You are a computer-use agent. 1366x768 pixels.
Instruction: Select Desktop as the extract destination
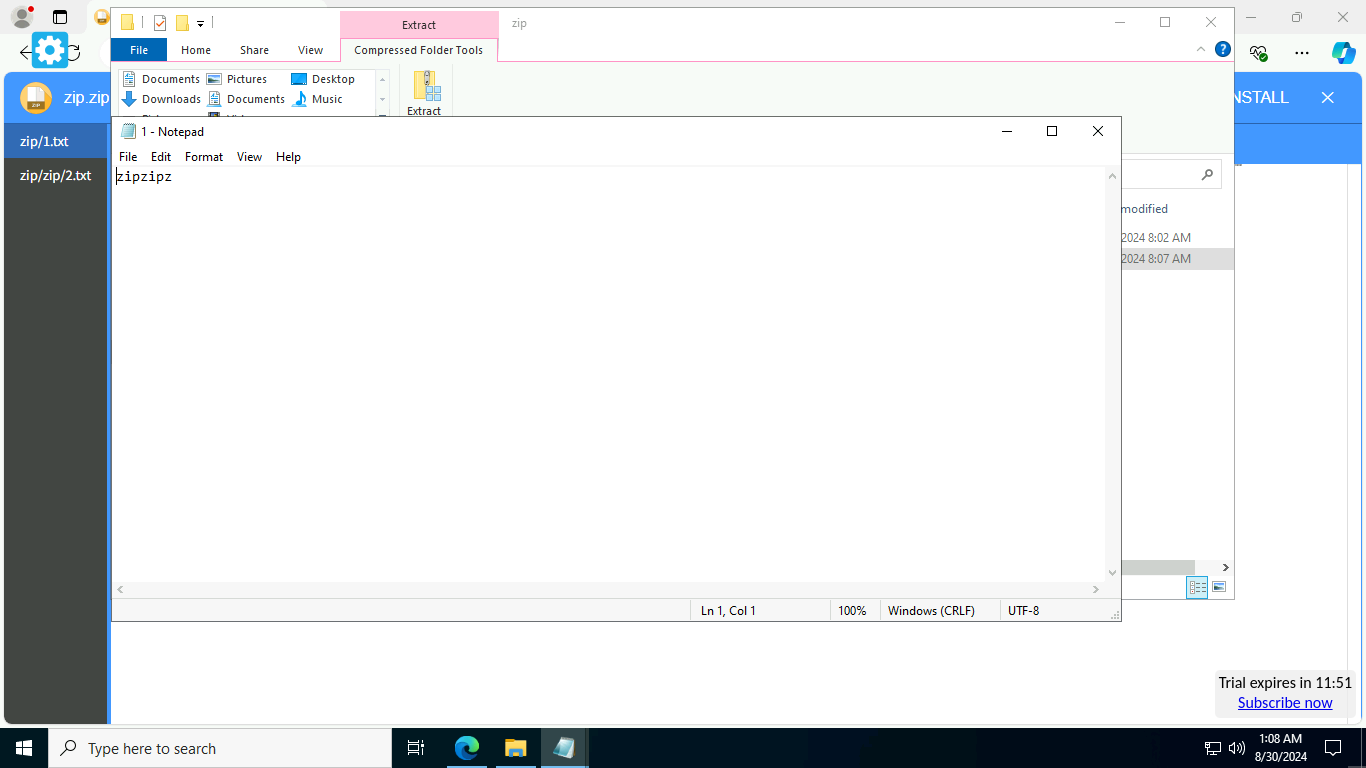click(x=331, y=78)
